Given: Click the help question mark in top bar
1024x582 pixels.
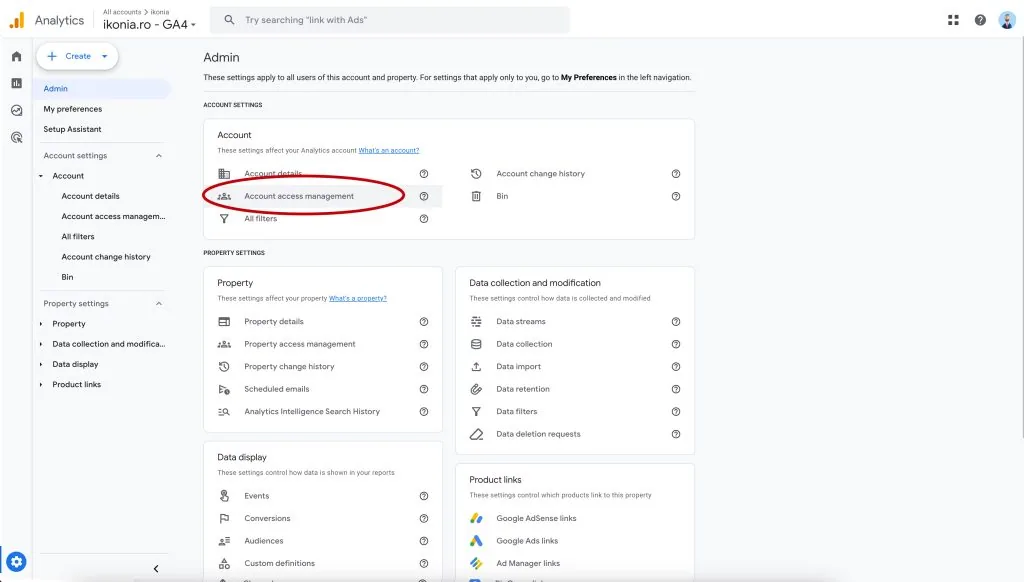Looking at the screenshot, I should [980, 20].
